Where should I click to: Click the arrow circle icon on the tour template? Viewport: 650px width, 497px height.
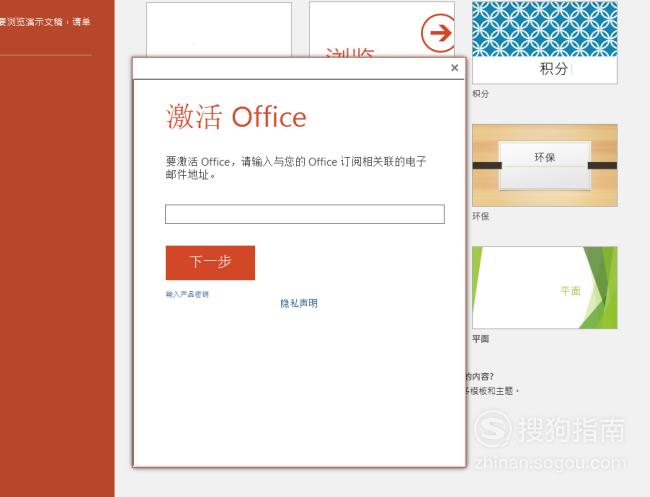coord(438,33)
